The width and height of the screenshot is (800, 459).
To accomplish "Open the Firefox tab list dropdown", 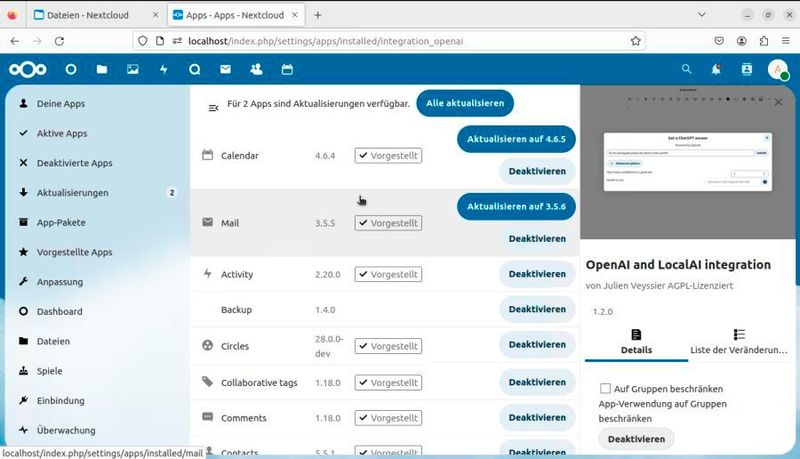I will 702,15.
